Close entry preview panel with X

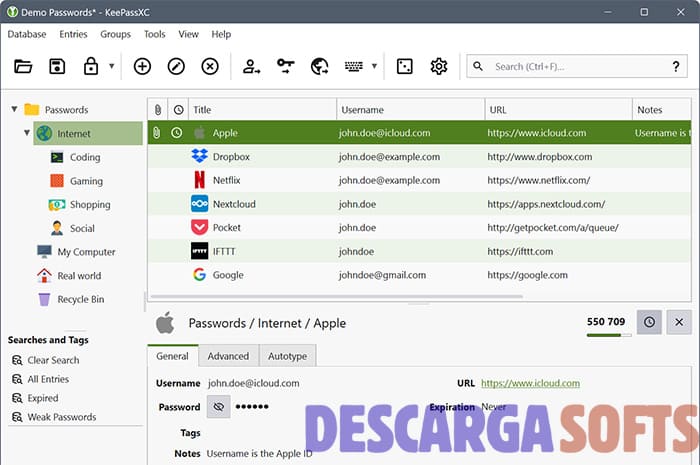coord(679,322)
